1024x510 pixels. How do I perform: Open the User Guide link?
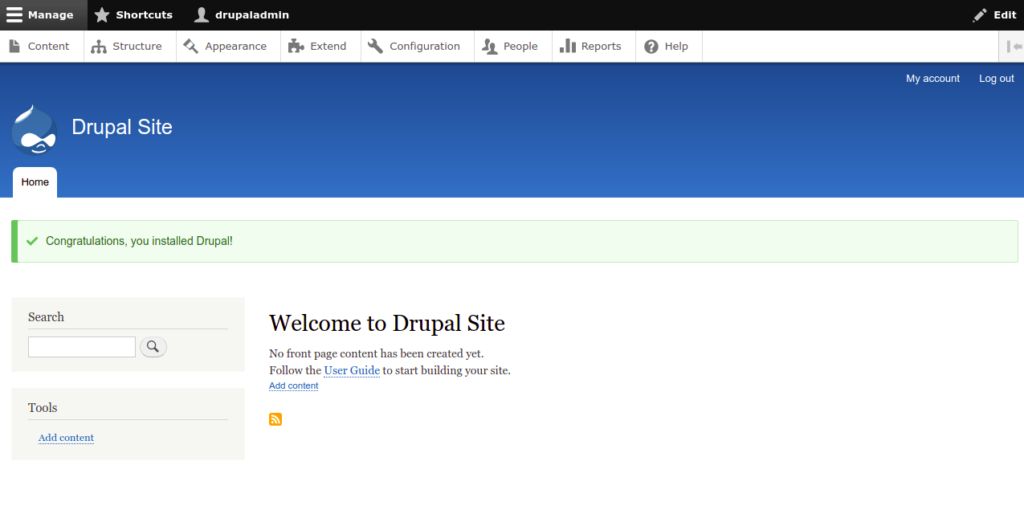point(352,370)
